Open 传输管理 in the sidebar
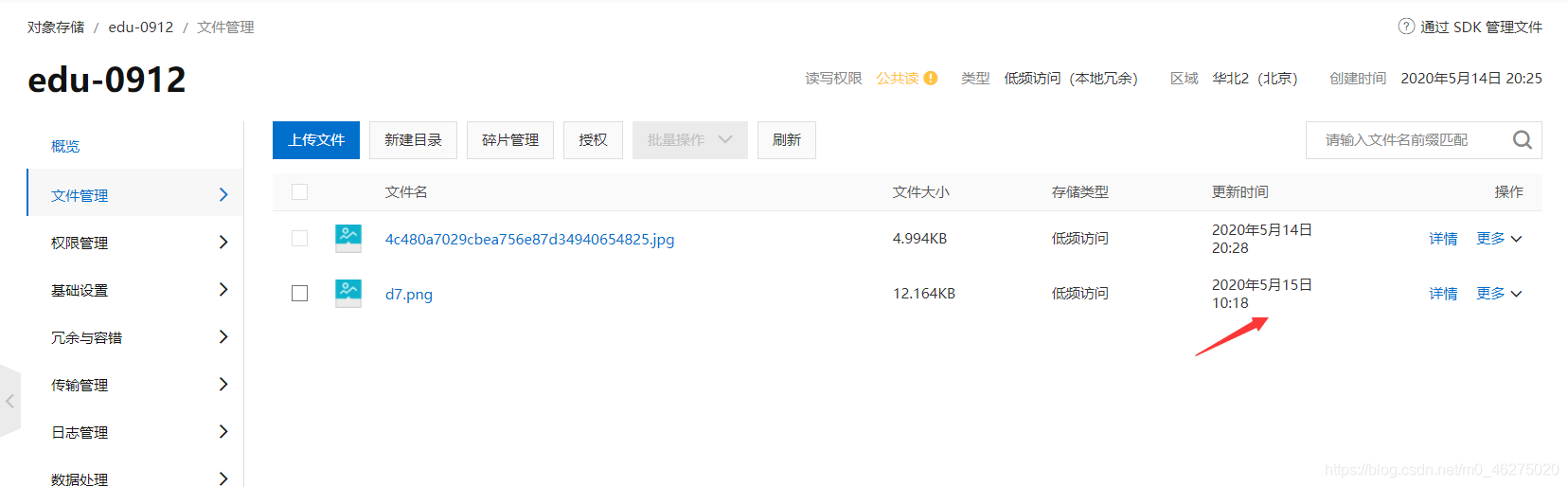This screenshot has height=487, width=1568. 80,385
